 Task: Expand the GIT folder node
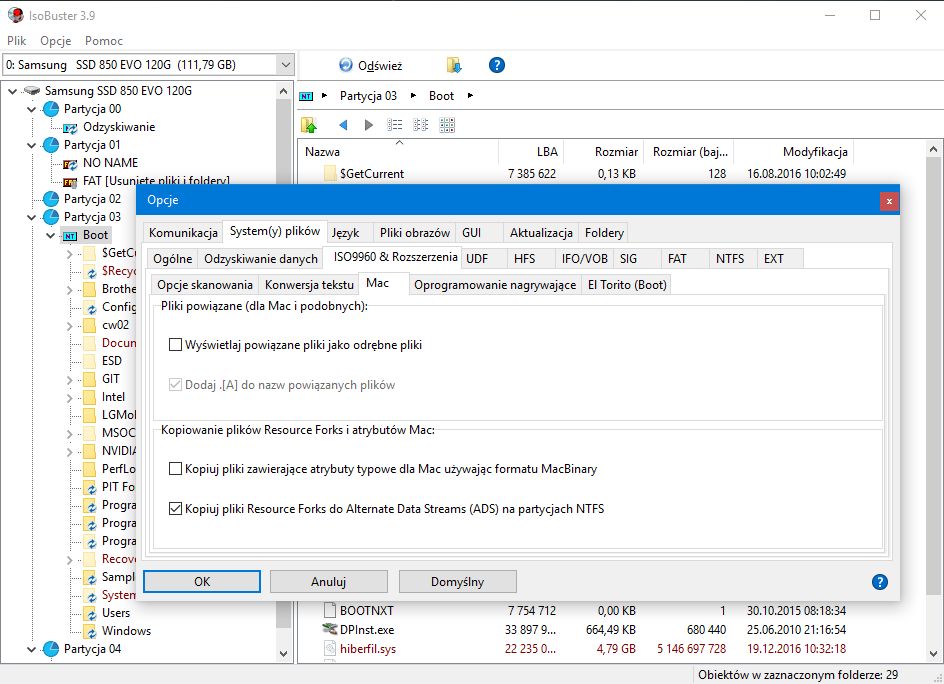(x=70, y=380)
